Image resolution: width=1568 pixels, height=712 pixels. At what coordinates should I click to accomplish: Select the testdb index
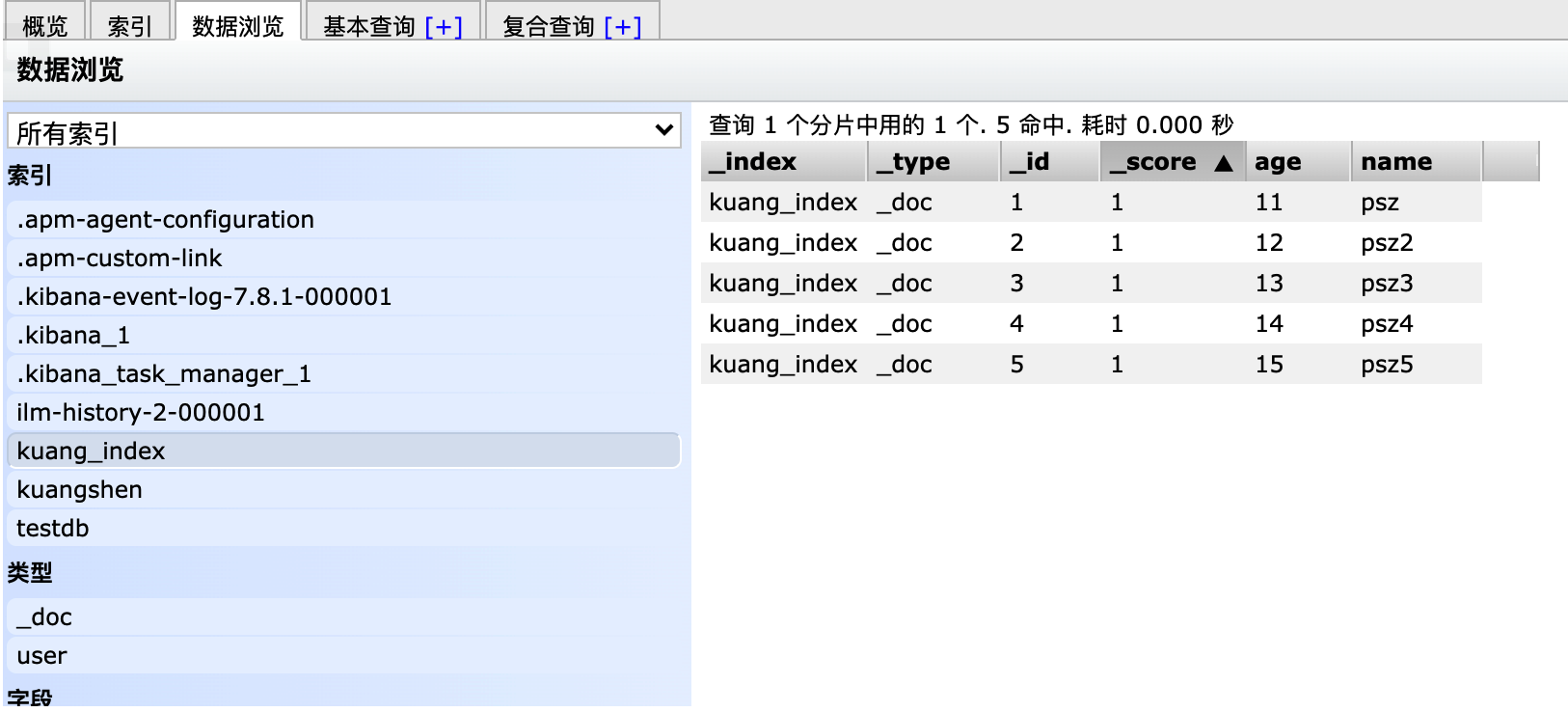[x=344, y=529]
